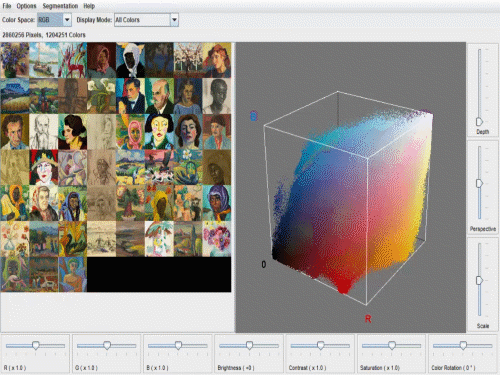The height and width of the screenshot is (375, 500).
Task: Click the purple flowers painting thumbnail
Action: pos(15,60)
